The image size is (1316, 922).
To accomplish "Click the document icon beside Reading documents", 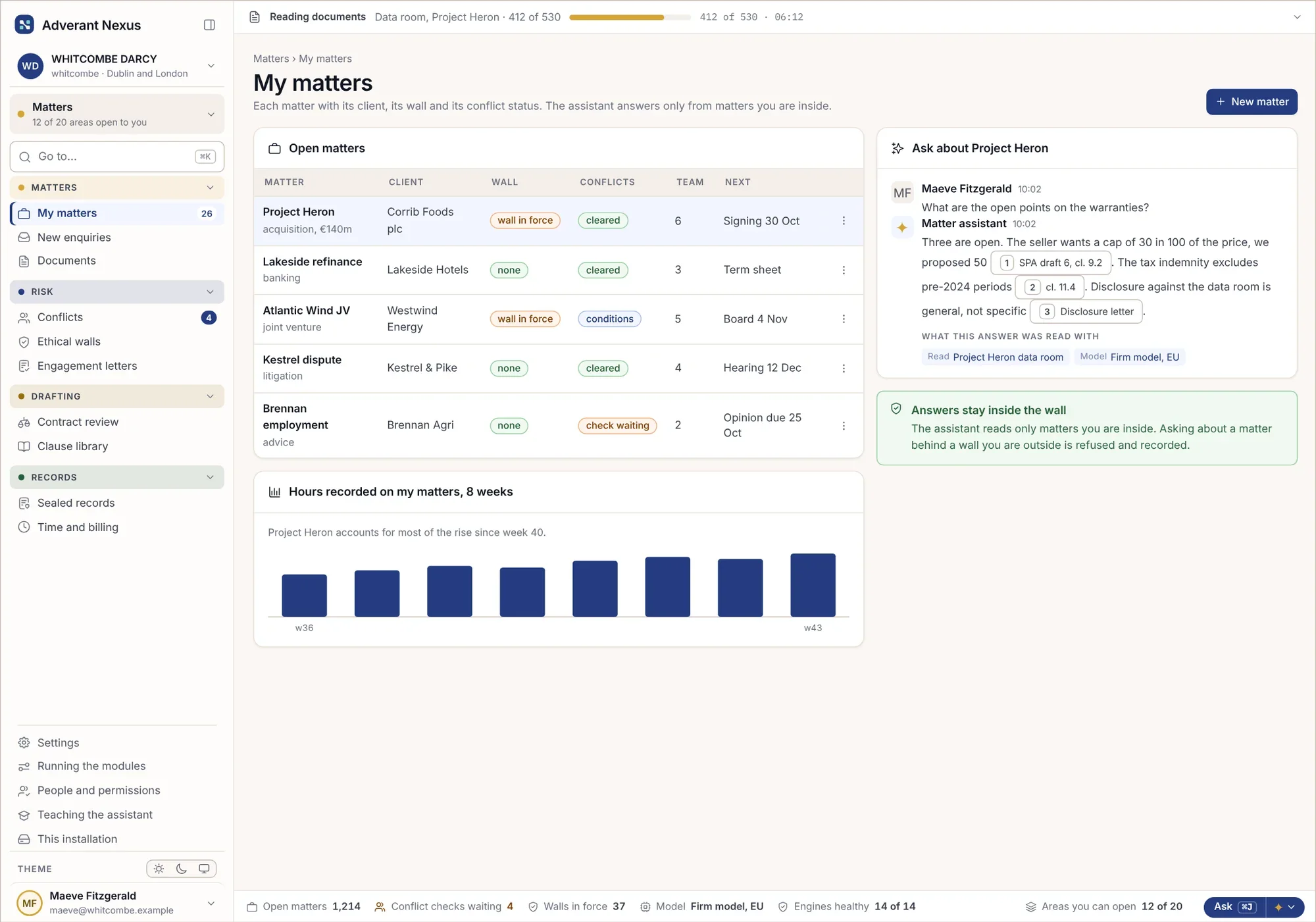I will 255,17.
